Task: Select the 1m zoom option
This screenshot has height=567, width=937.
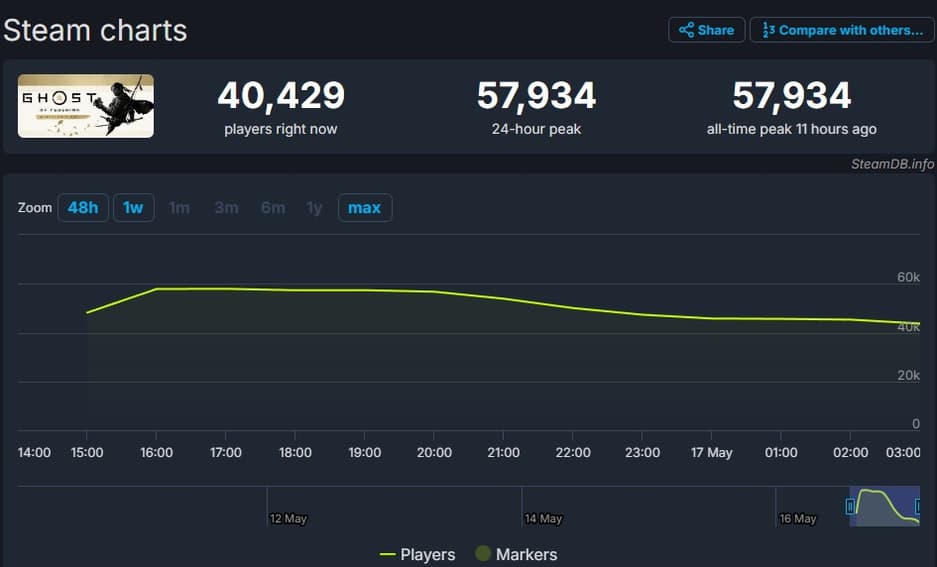Action: click(179, 207)
